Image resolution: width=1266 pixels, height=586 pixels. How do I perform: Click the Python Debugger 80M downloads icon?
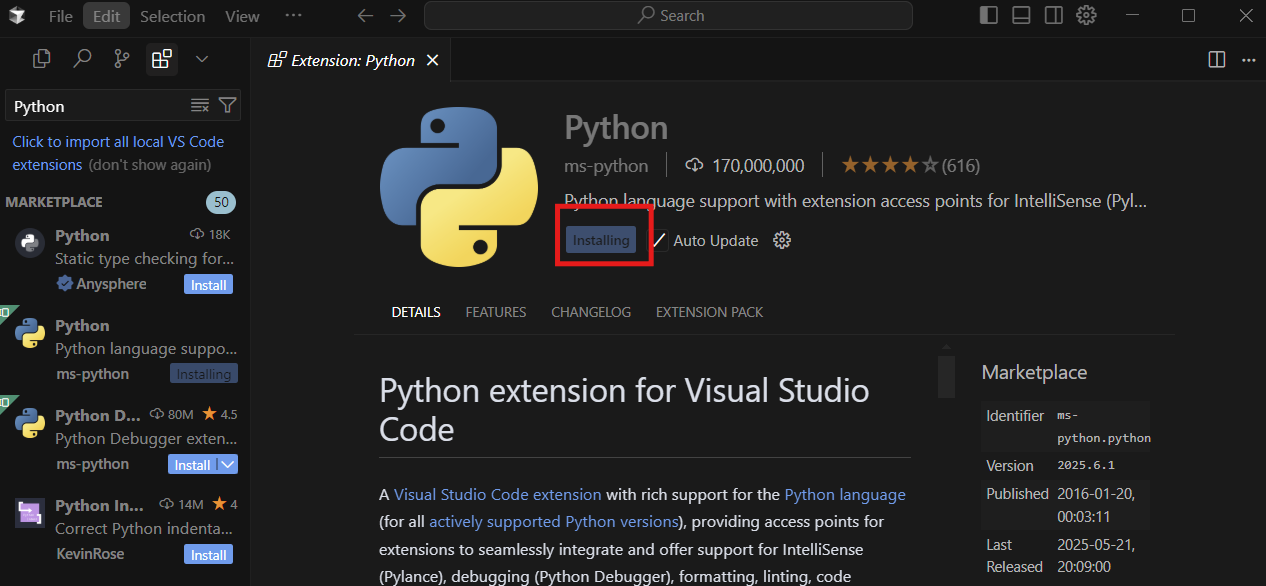(x=157, y=414)
